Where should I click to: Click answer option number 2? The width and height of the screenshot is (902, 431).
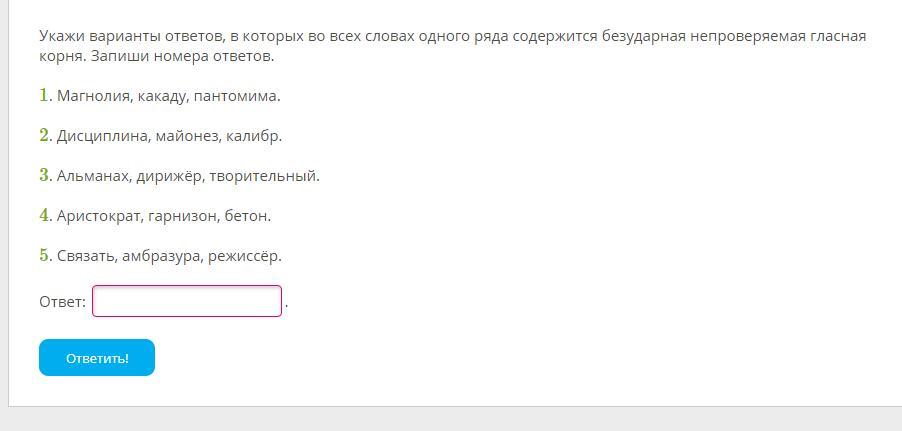pyautogui.click(x=160, y=136)
